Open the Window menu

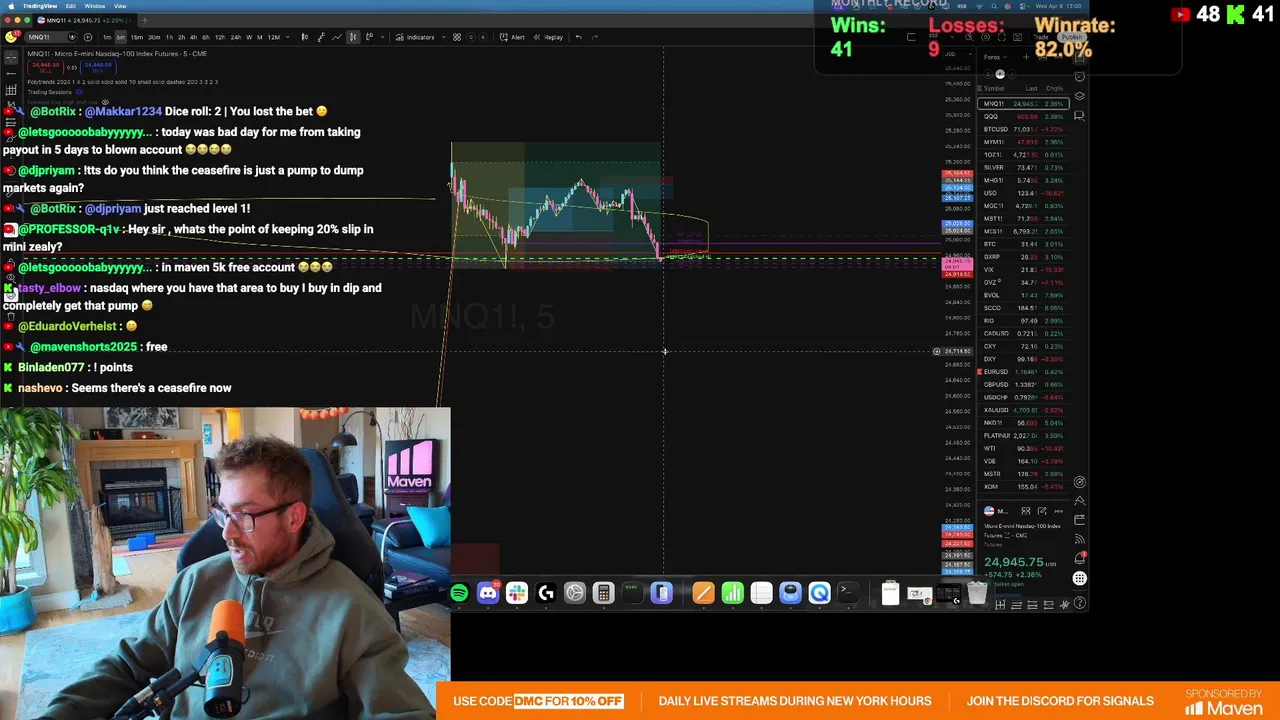(x=95, y=6)
